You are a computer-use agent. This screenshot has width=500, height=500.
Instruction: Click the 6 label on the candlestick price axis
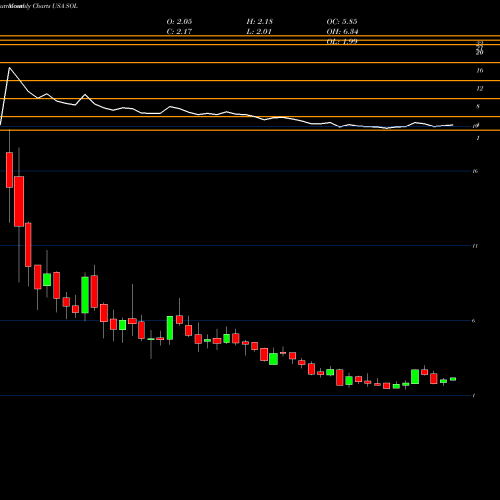474,321
